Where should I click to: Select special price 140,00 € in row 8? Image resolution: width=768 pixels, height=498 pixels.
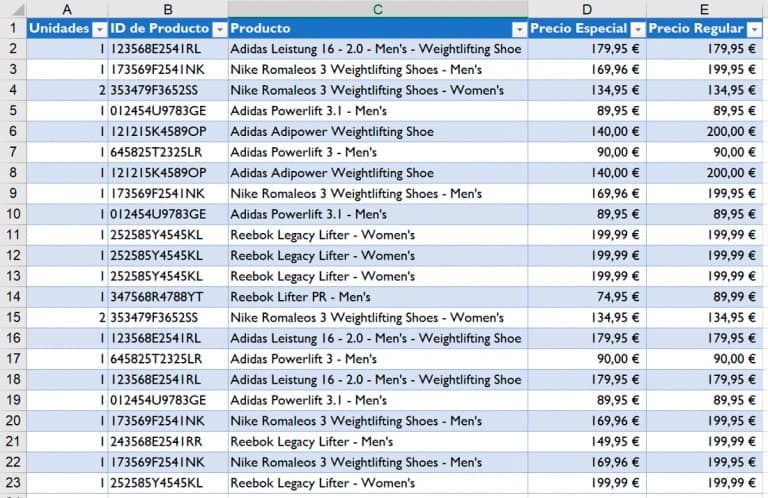[x=587, y=173]
